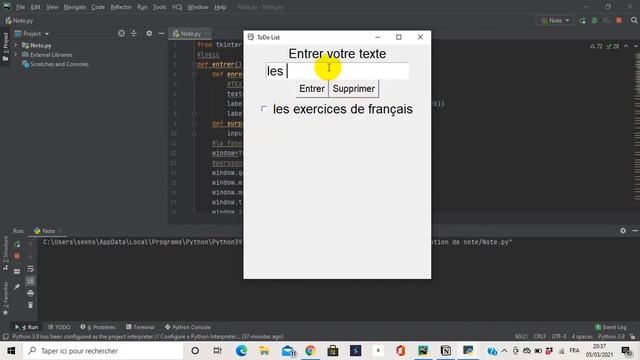Click the Structure vertical sidebar tab
Viewport: 640px width, 360px height.
tap(5, 253)
